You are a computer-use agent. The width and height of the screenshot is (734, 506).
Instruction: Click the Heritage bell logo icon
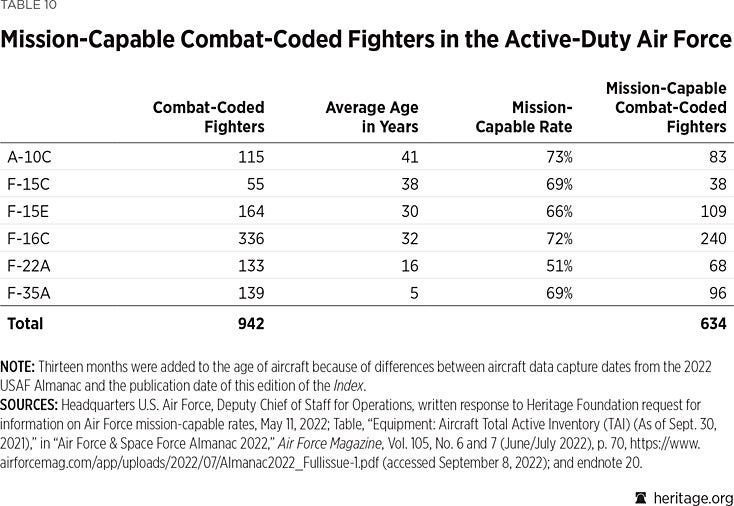(x=641, y=497)
